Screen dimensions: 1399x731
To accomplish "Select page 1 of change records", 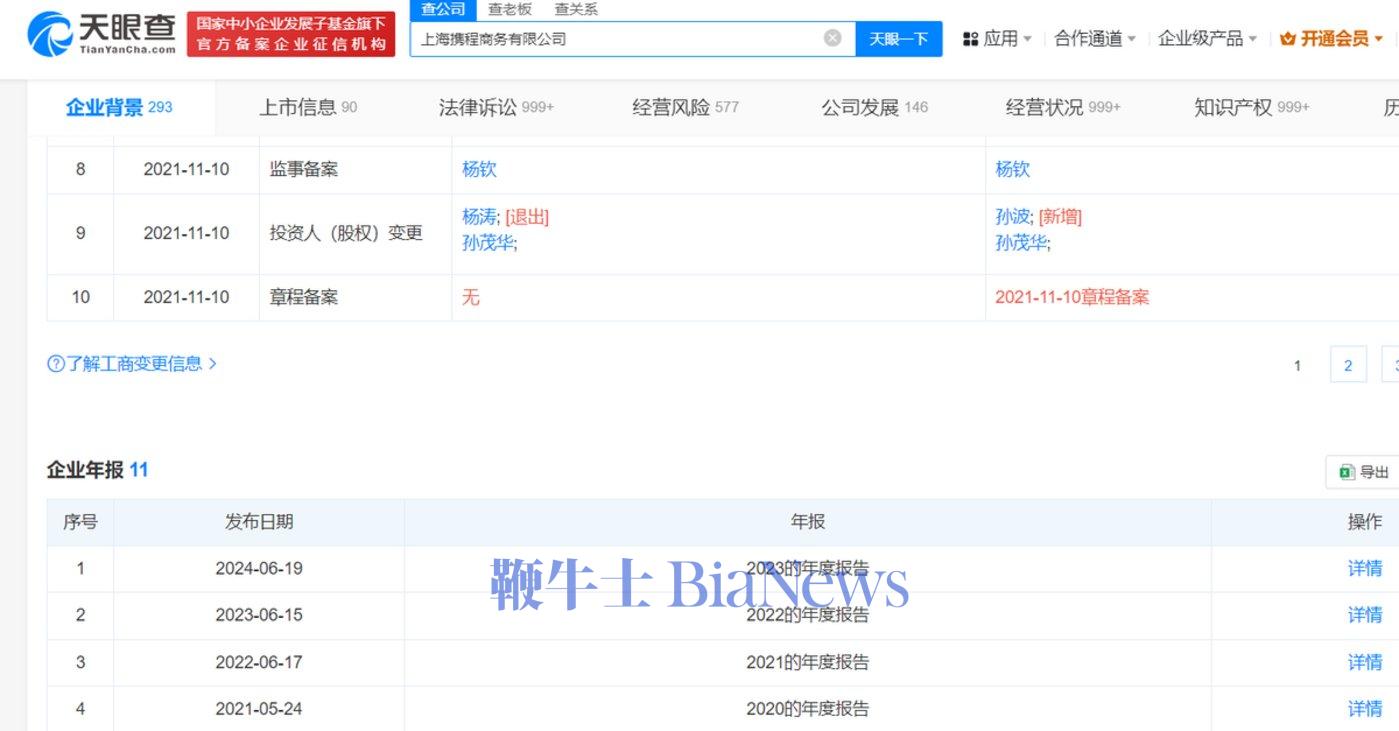I will 1297,365.
